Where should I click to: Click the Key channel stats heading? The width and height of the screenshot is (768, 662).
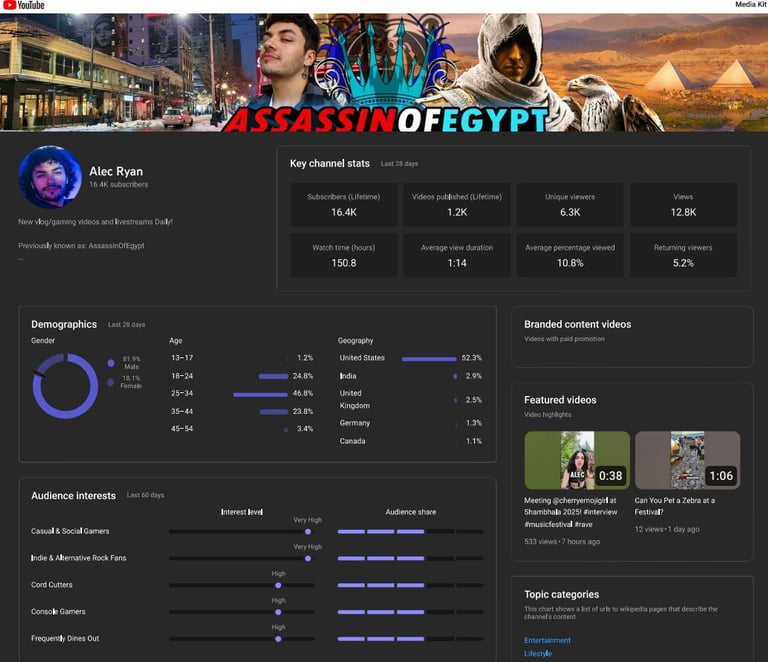pyautogui.click(x=330, y=164)
